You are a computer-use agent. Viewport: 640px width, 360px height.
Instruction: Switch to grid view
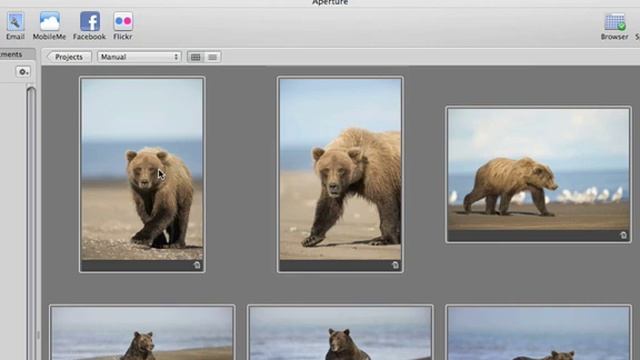click(x=196, y=57)
